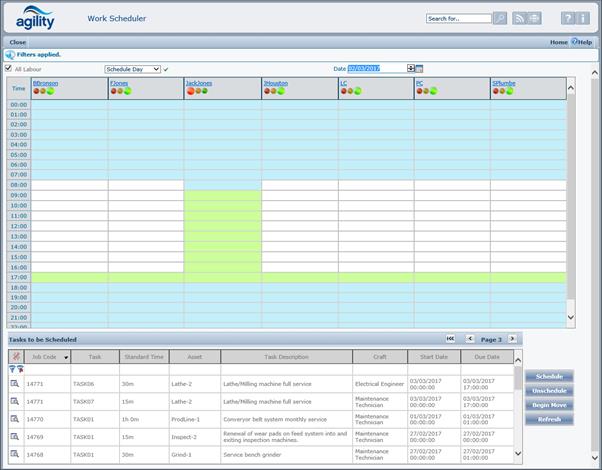The height and width of the screenshot is (470, 602).
Task: Click the pin icon in table header
Action: (x=16, y=357)
